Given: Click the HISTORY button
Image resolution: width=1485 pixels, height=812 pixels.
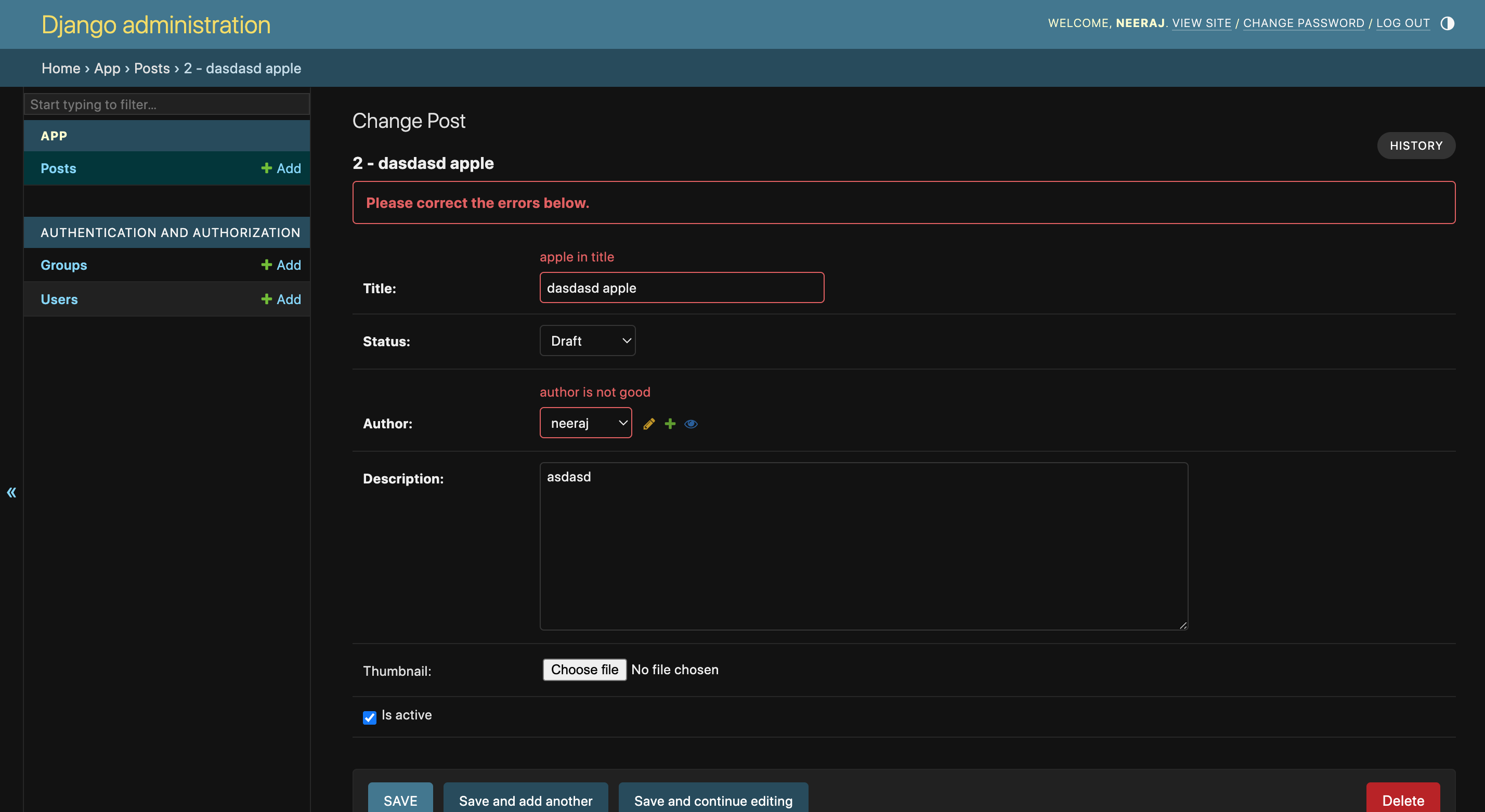Looking at the screenshot, I should click(1415, 145).
